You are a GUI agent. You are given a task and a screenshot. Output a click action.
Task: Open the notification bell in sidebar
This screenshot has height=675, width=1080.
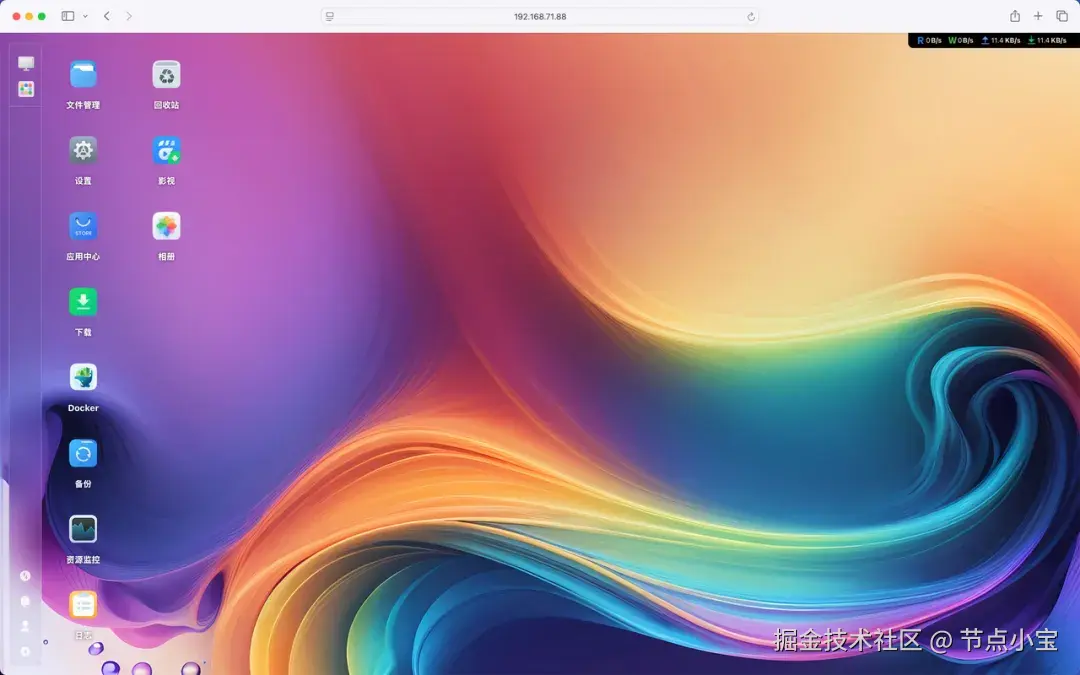25,601
